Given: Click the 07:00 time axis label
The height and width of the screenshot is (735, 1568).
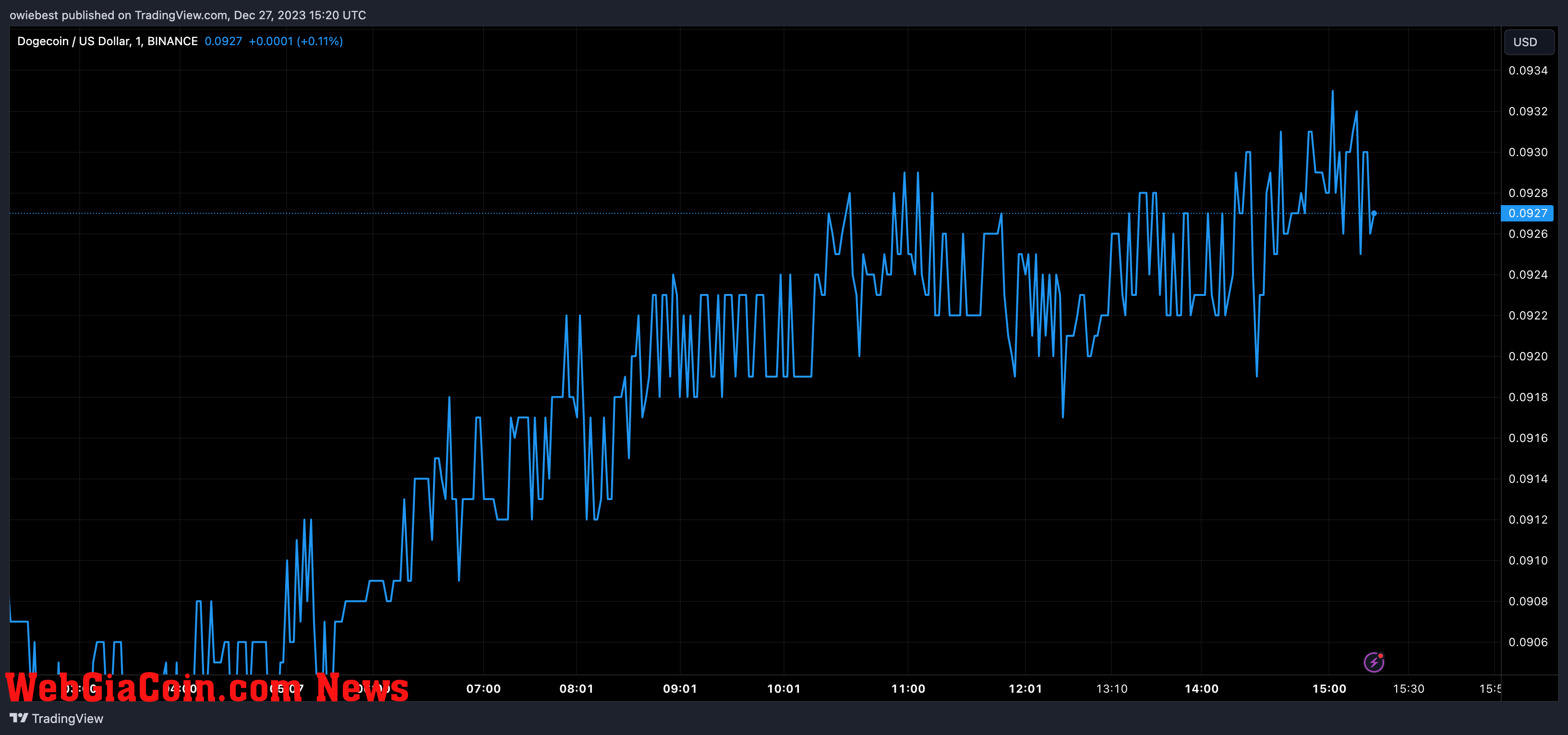Looking at the screenshot, I should pyautogui.click(x=483, y=689).
